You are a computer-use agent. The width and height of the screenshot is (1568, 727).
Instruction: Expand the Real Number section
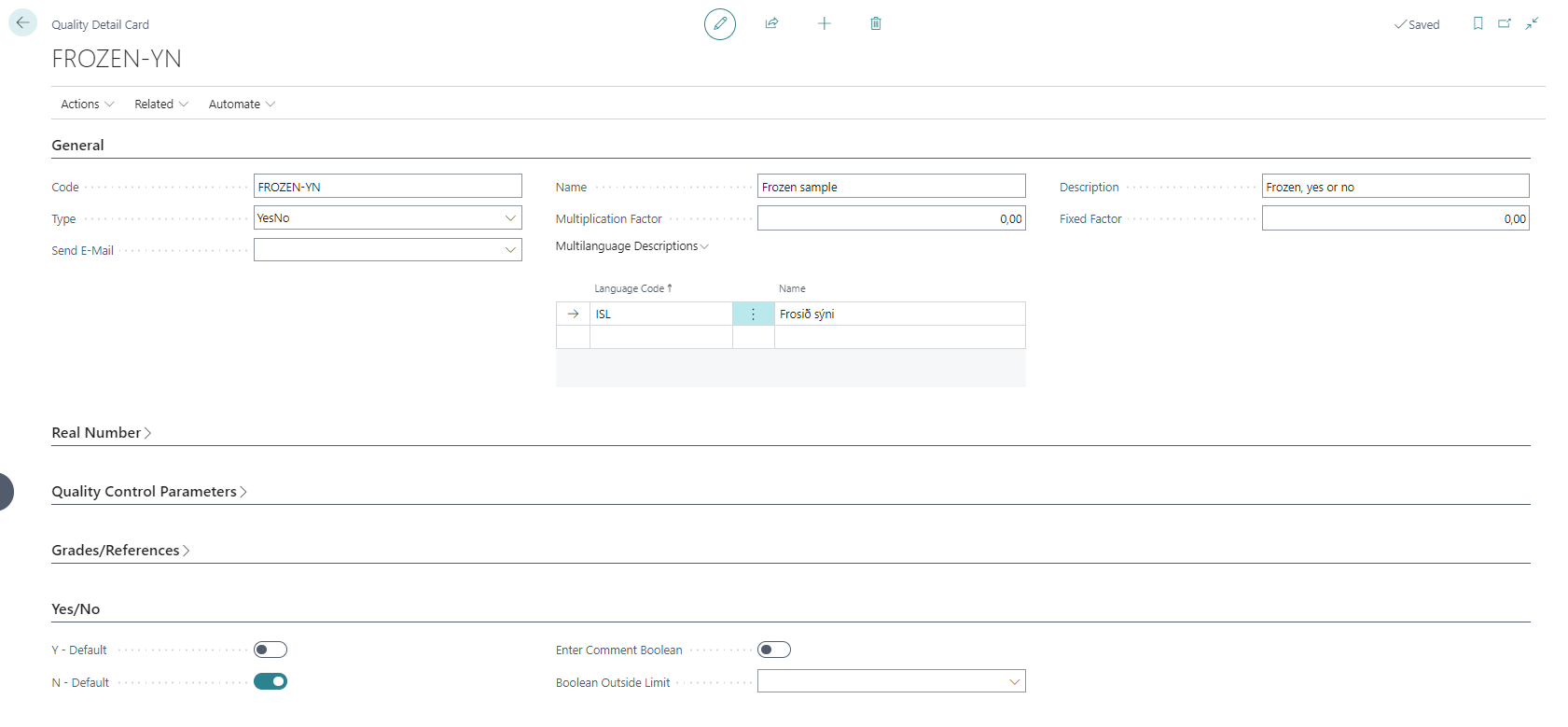click(101, 433)
